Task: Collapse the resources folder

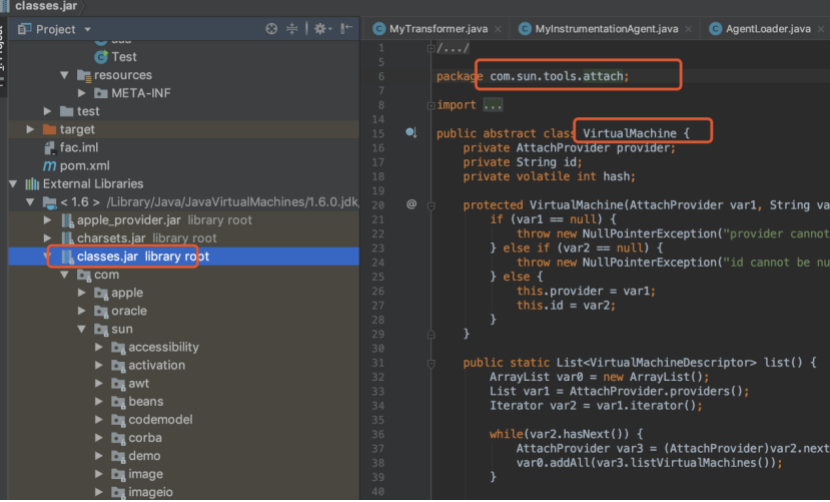Action: (x=64, y=75)
